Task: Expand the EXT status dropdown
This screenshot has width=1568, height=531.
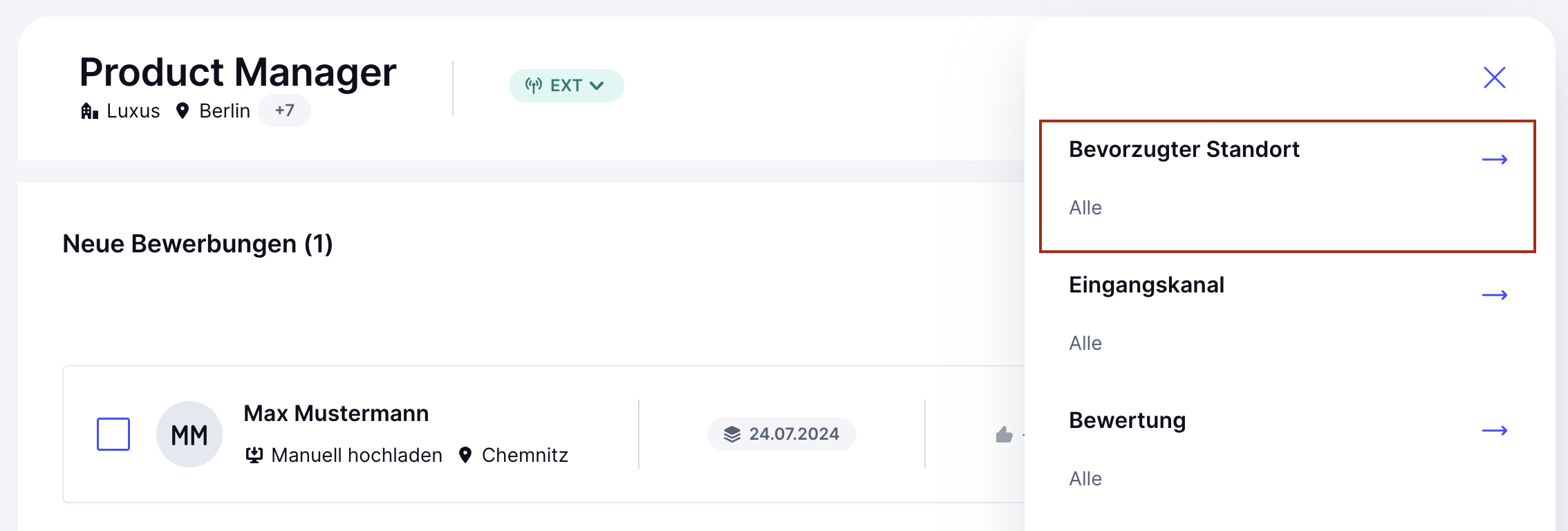Action: click(x=566, y=86)
